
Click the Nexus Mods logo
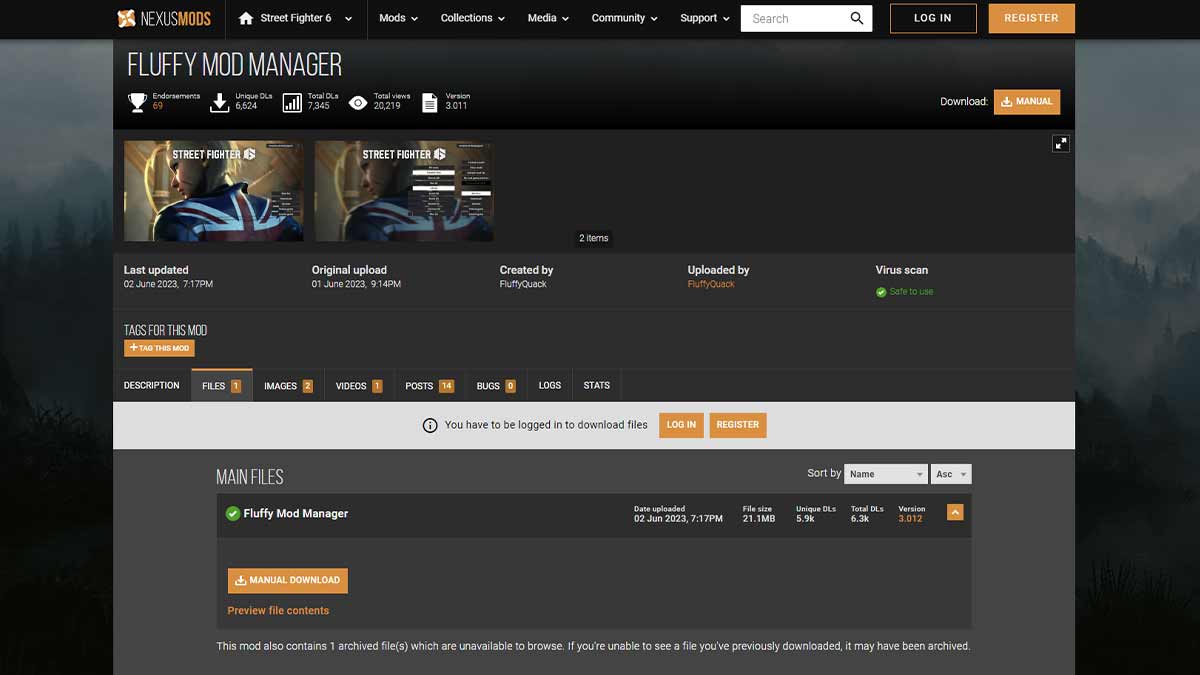tap(164, 18)
